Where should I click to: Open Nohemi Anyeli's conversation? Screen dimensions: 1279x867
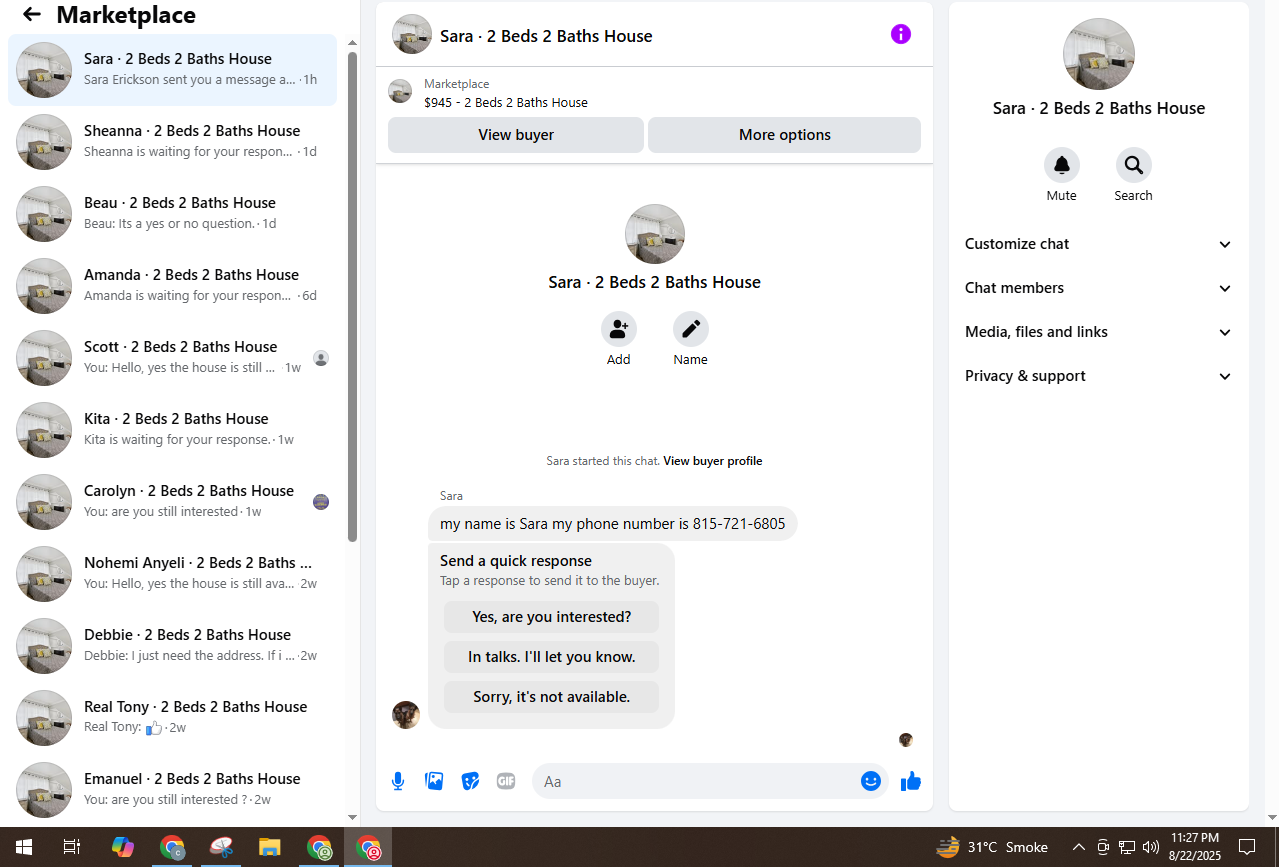172,574
